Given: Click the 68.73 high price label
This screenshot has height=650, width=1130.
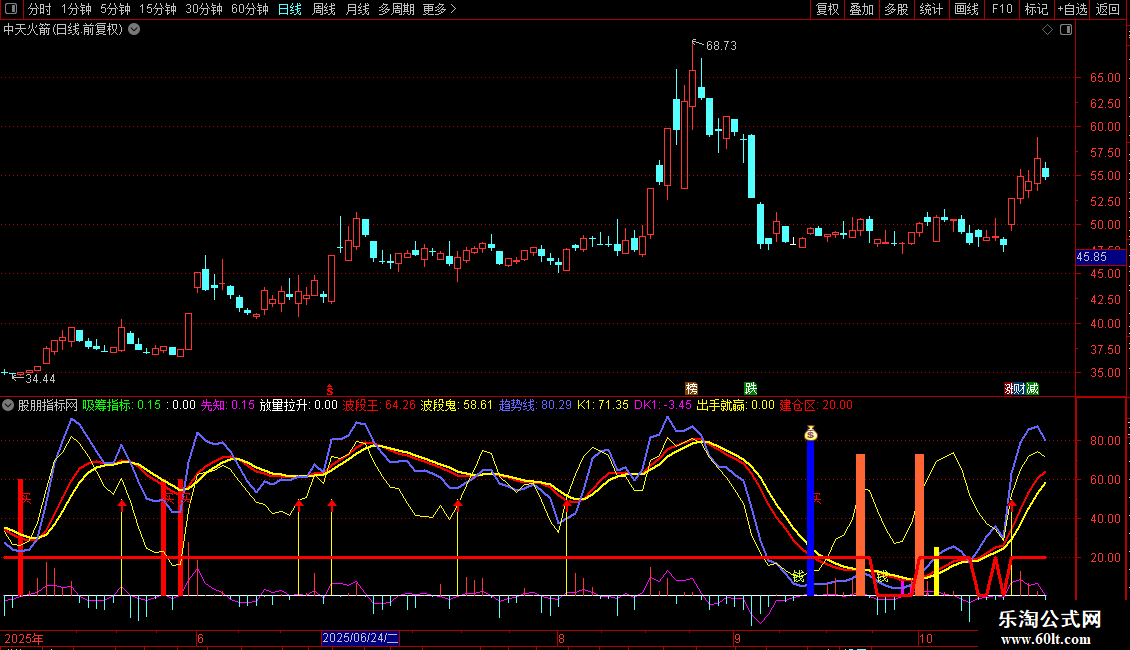Looking at the screenshot, I should pos(721,45).
